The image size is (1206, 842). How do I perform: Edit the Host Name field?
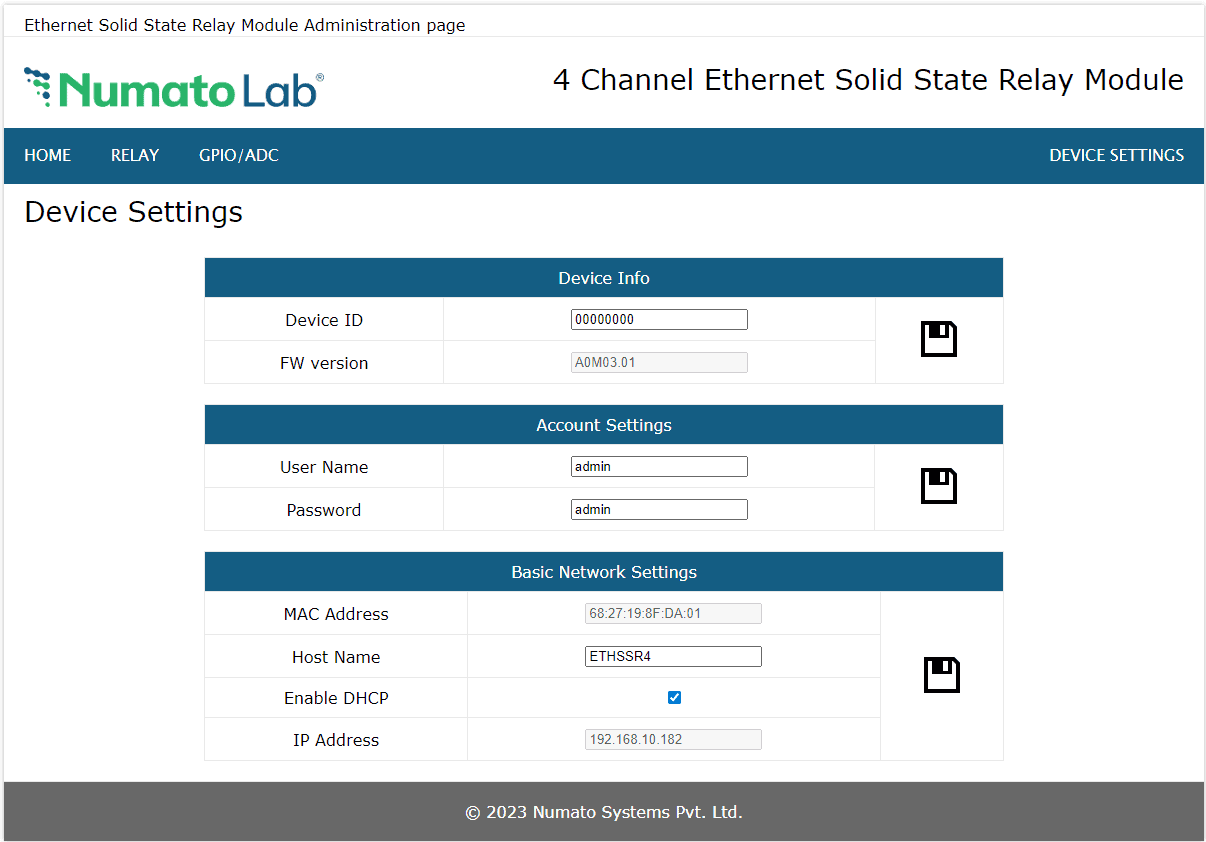(x=673, y=657)
